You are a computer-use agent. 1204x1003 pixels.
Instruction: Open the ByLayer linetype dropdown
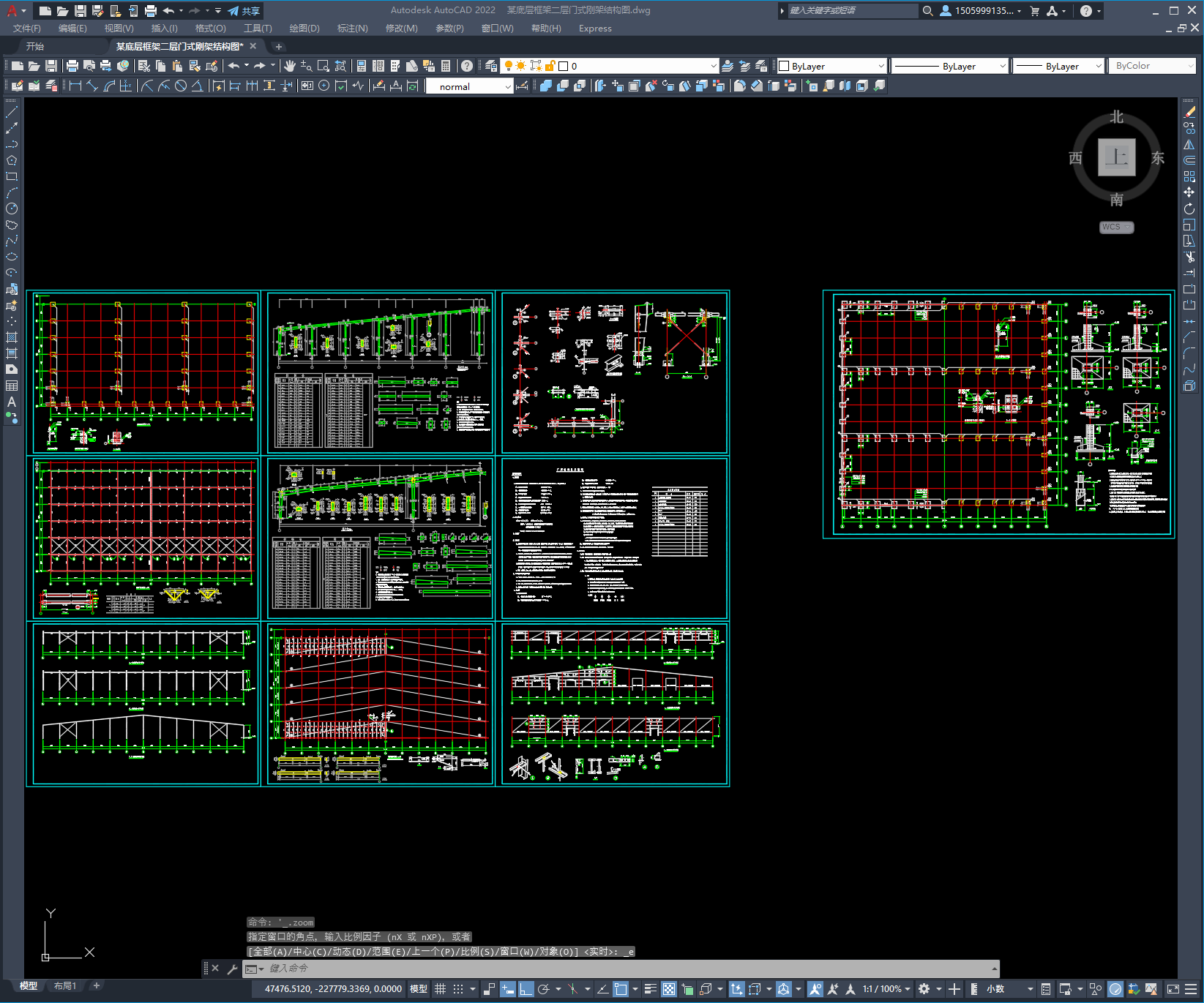(950, 66)
